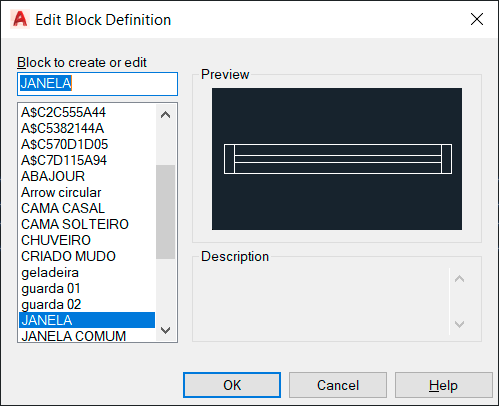Click the JANELA block preview image

click(337, 159)
